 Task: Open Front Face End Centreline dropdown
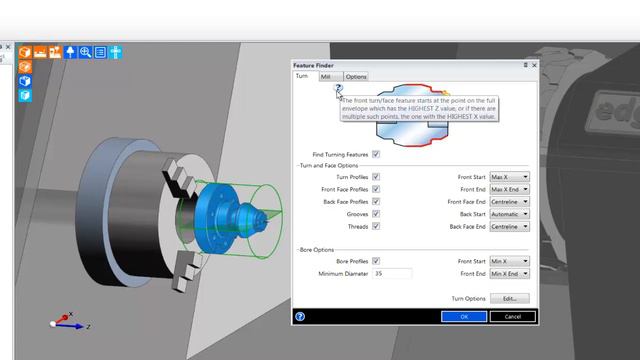tap(509, 202)
